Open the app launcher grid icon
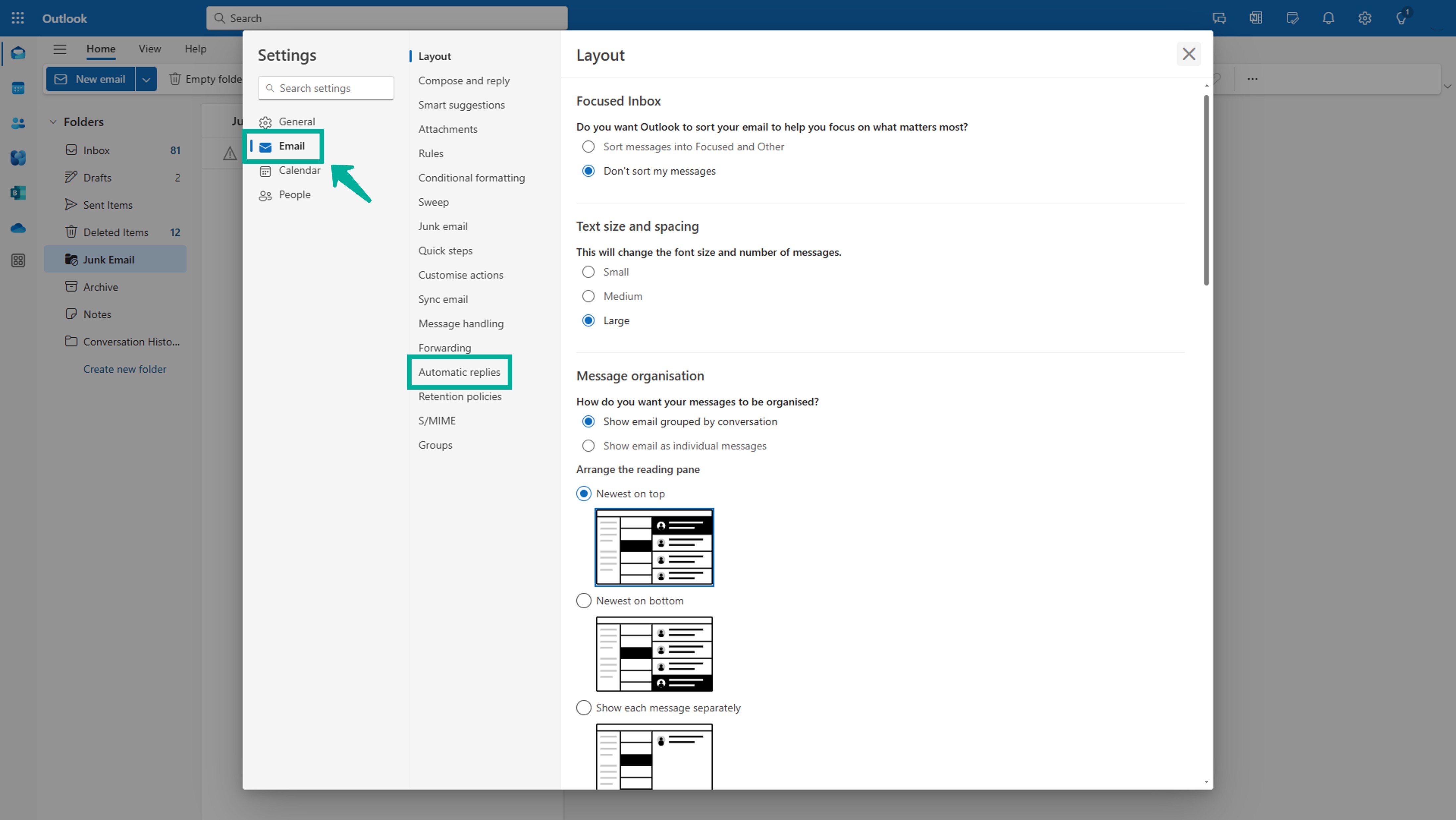1456x820 pixels. click(x=18, y=18)
